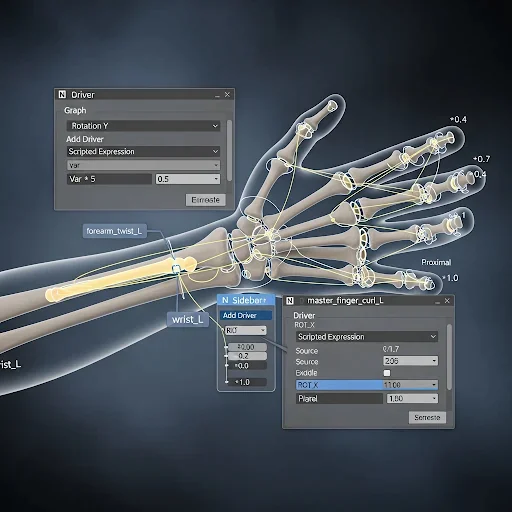
Task: Select the wrist_L bone label
Action: (x=187, y=319)
